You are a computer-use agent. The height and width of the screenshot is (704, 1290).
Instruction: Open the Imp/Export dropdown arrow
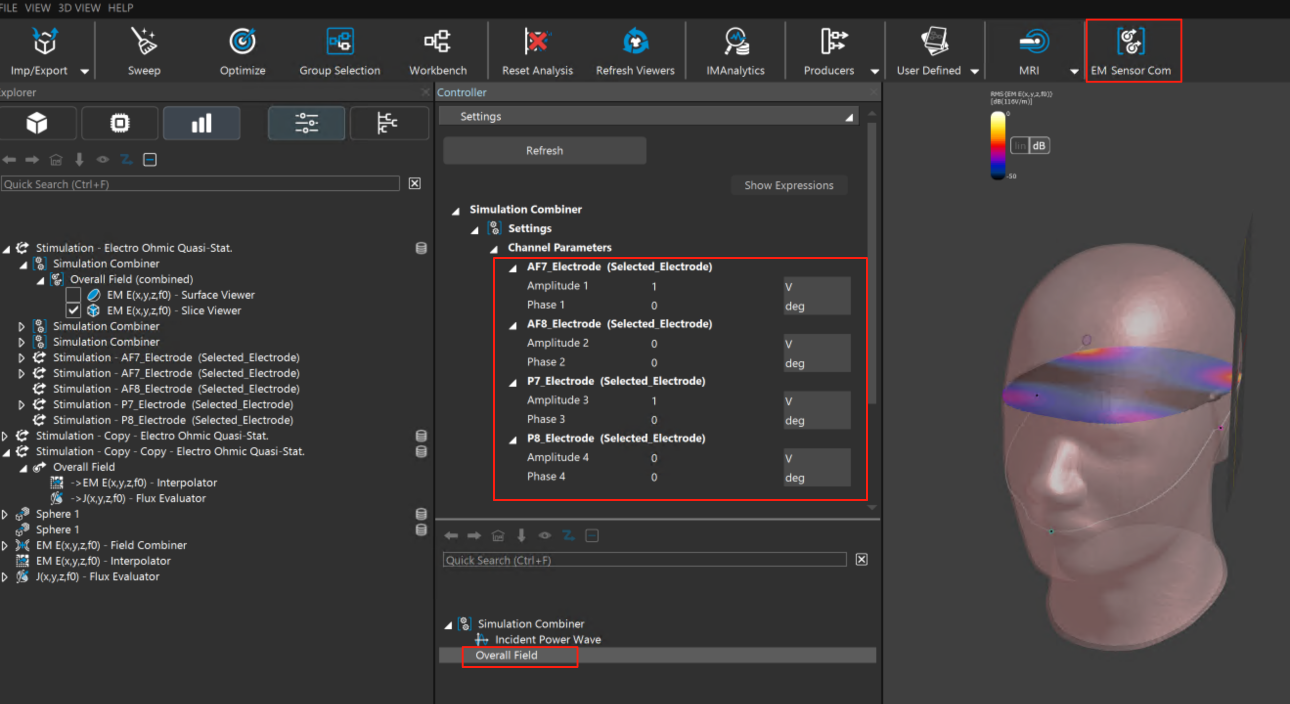point(85,72)
